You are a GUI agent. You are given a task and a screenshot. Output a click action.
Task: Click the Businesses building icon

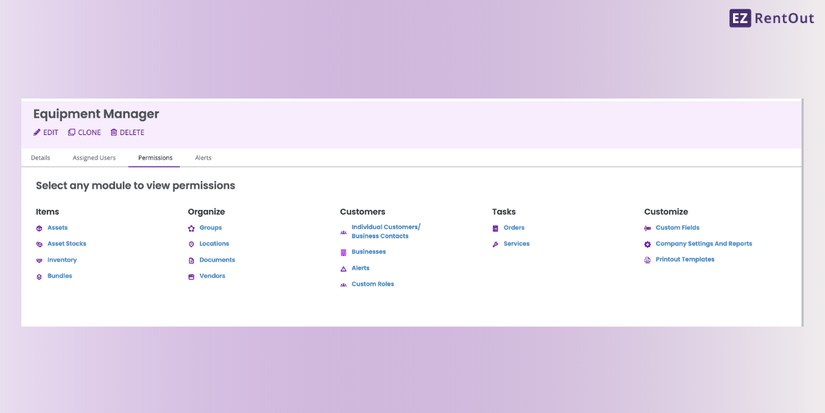(x=343, y=253)
